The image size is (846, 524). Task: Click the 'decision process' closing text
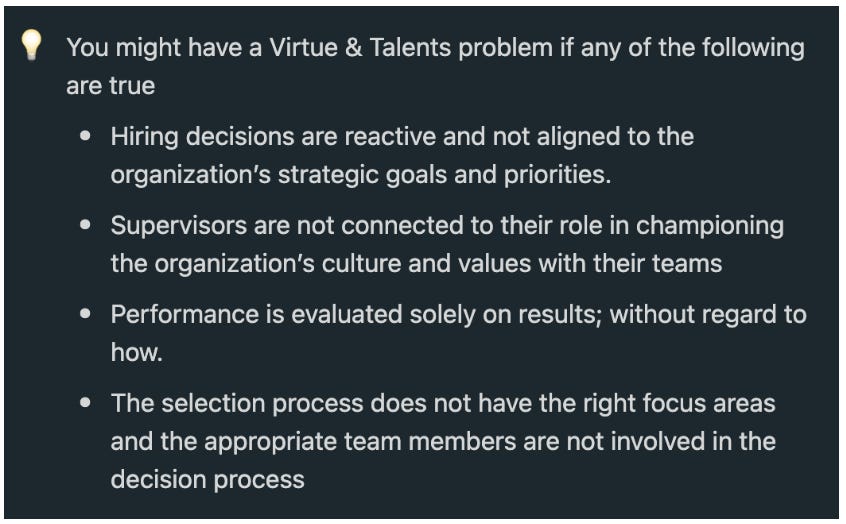(x=207, y=480)
